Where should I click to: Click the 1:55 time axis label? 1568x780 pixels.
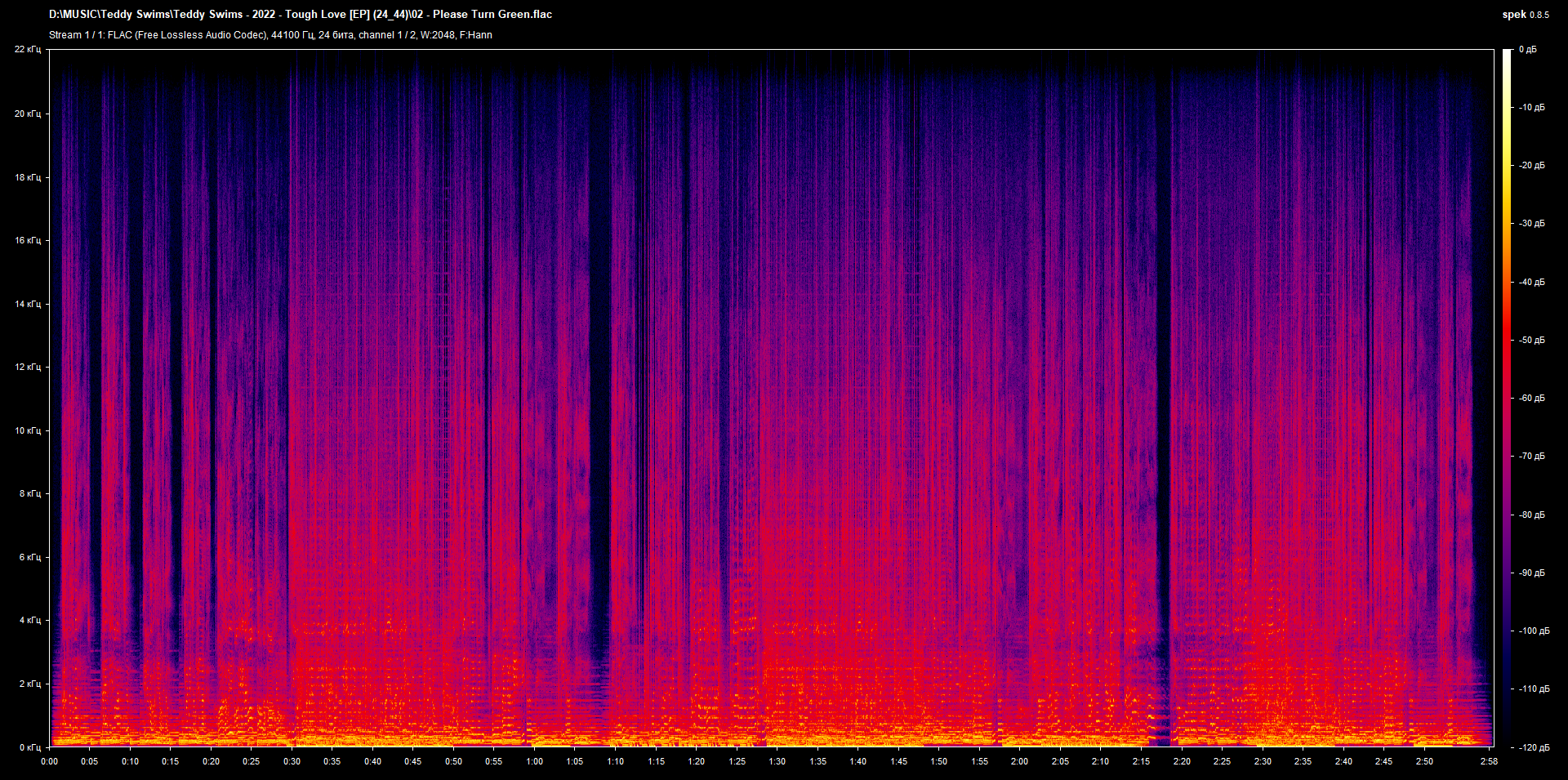(x=980, y=761)
